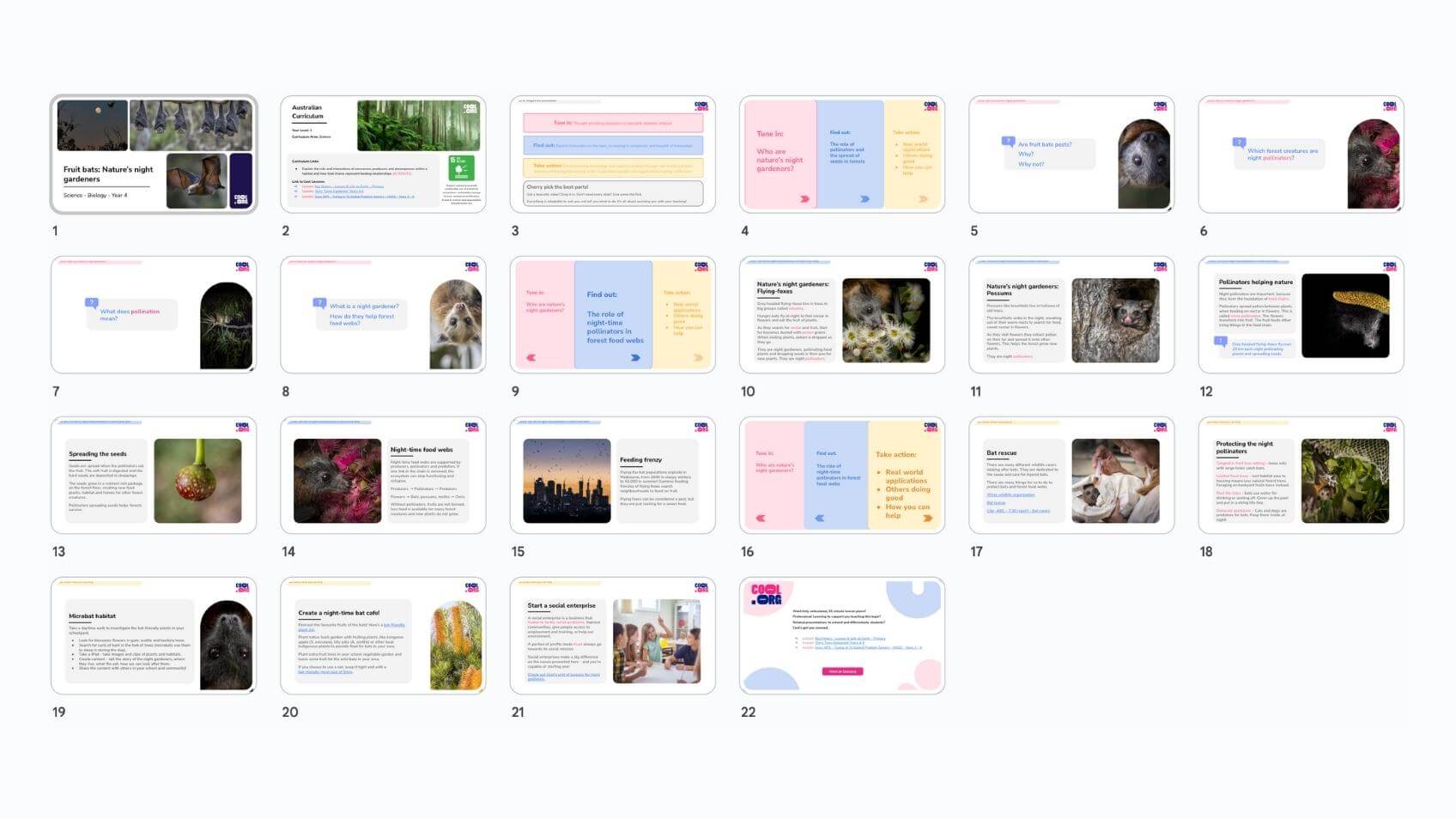
Task: Click the 'Microbat habitat' slide thumbnail
Action: click(154, 636)
